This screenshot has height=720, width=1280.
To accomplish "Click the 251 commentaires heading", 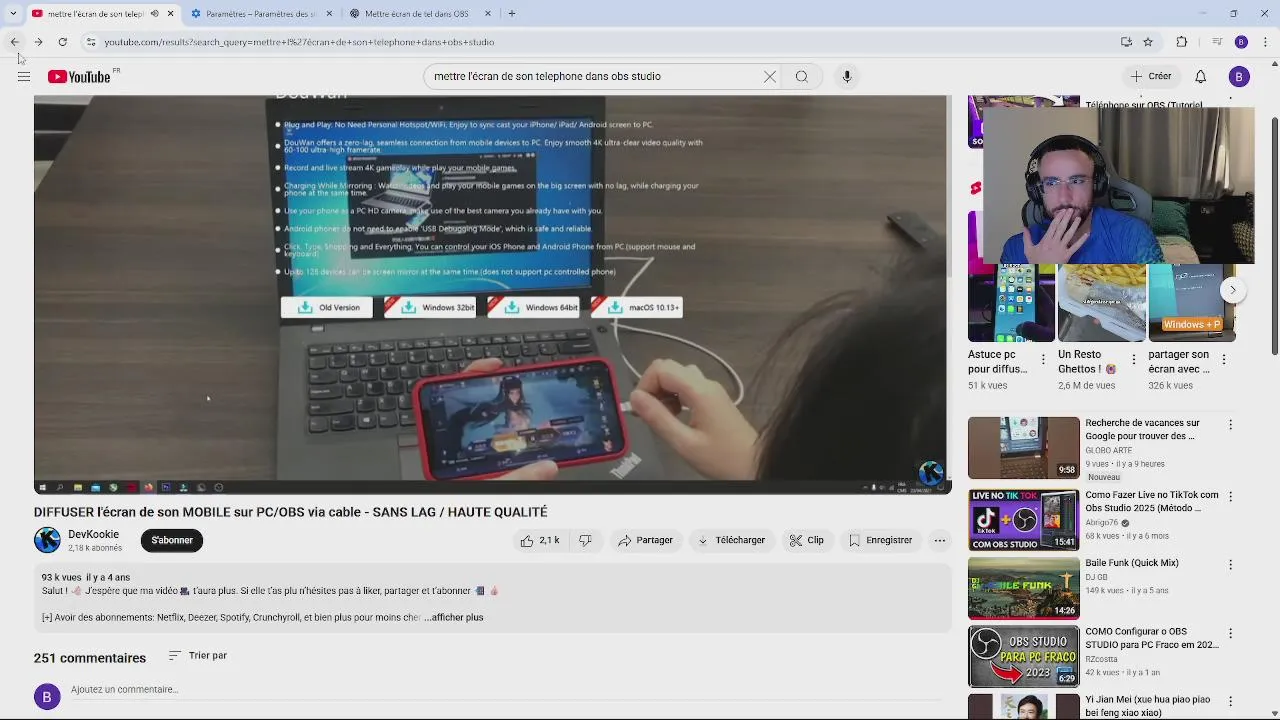I will click(90, 658).
